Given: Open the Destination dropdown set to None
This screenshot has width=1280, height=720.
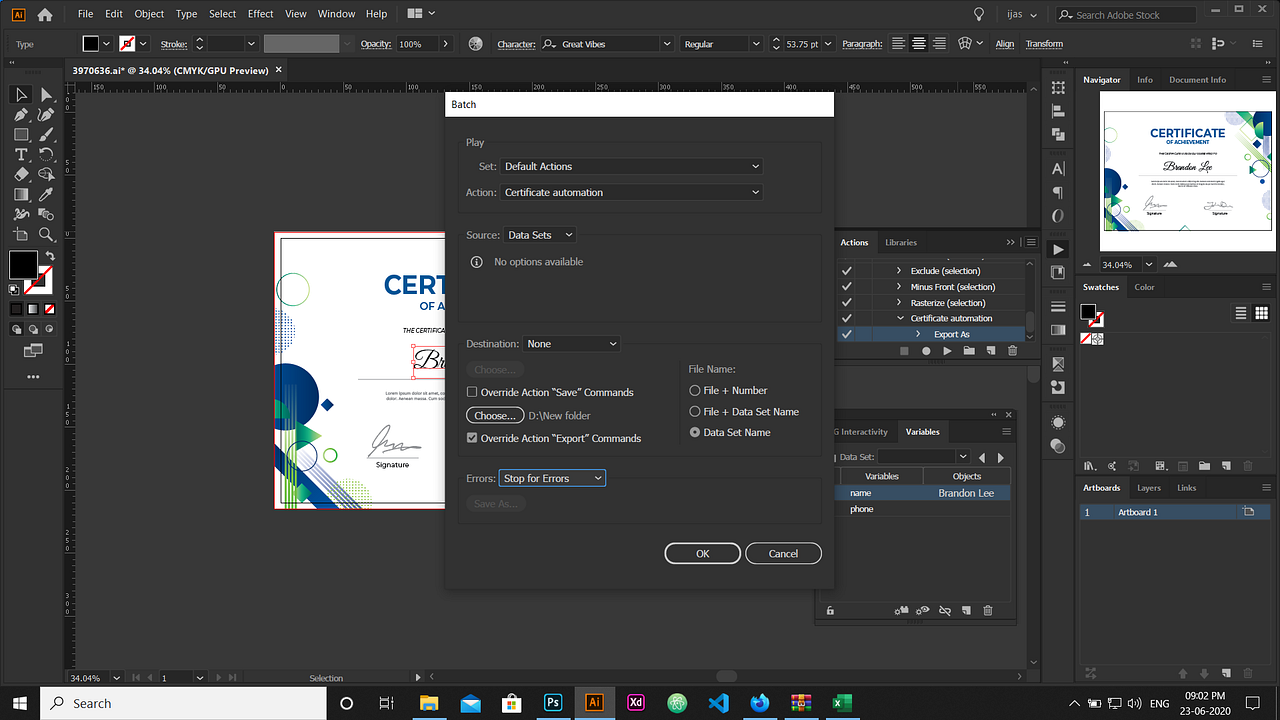Looking at the screenshot, I should click(571, 343).
